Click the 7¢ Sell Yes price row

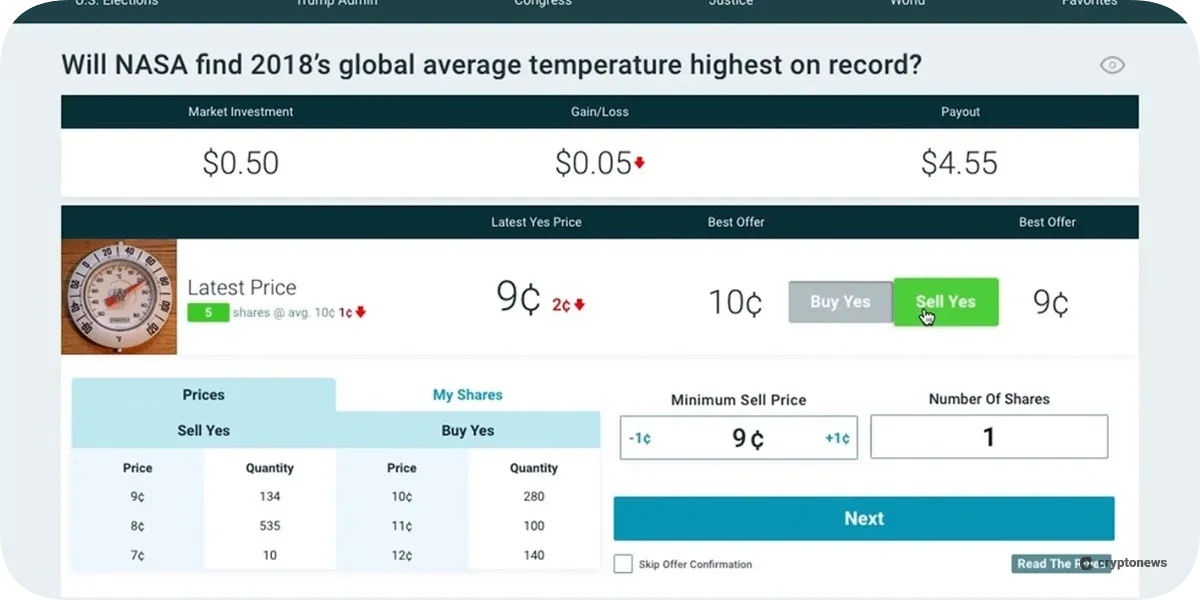click(138, 555)
